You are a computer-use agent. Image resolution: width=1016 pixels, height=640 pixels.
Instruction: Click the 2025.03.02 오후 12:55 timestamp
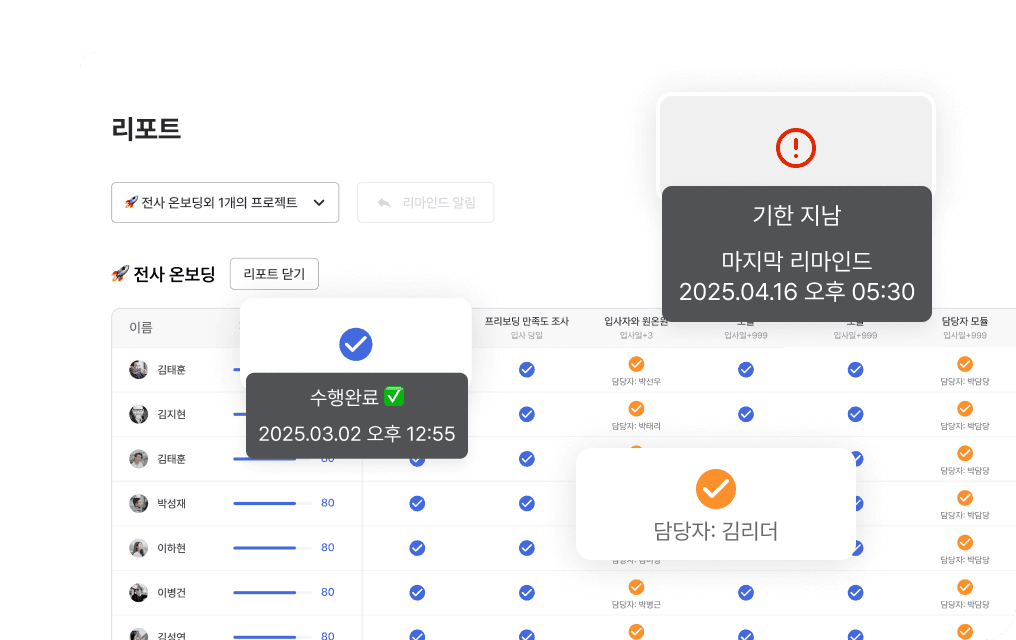coord(357,433)
